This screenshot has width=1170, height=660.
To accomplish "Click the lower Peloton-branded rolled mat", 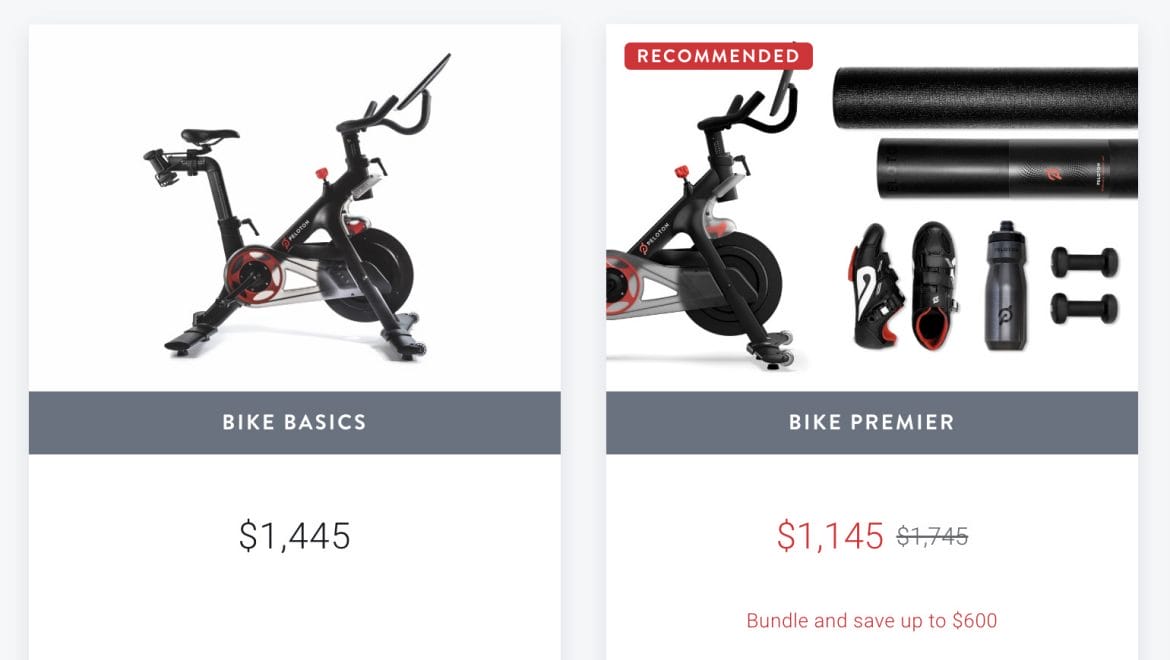I will [x=1007, y=169].
